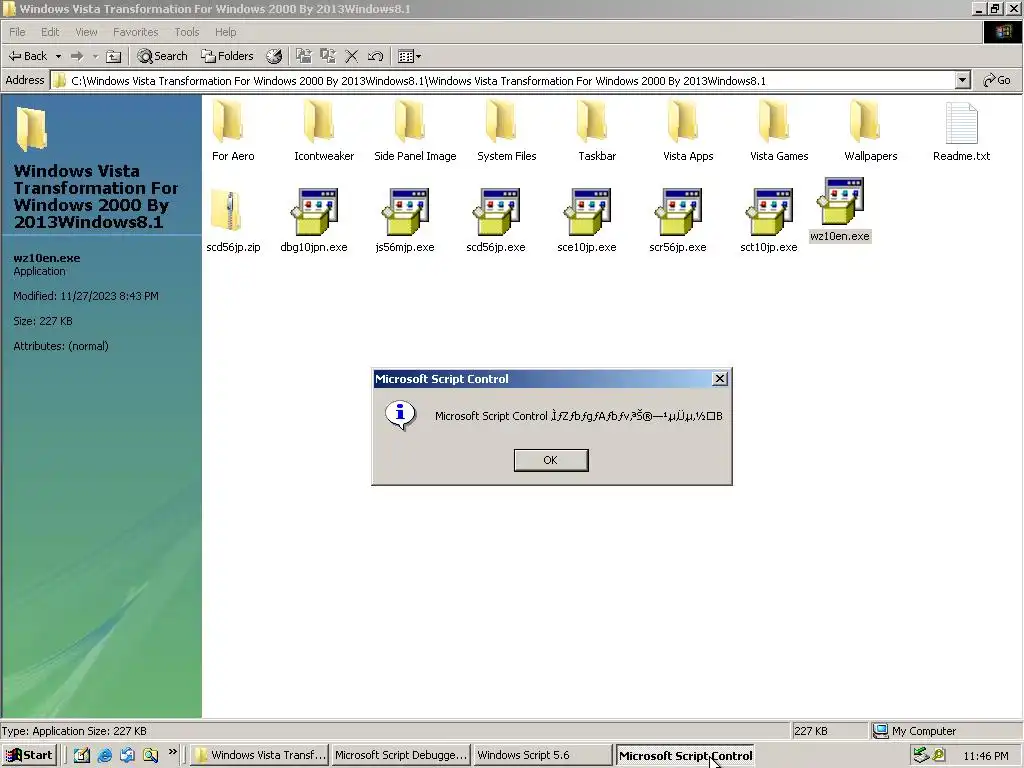Screen dimensions: 1024x768
Task: Click the Undo toolbar icon
Action: (x=375, y=56)
